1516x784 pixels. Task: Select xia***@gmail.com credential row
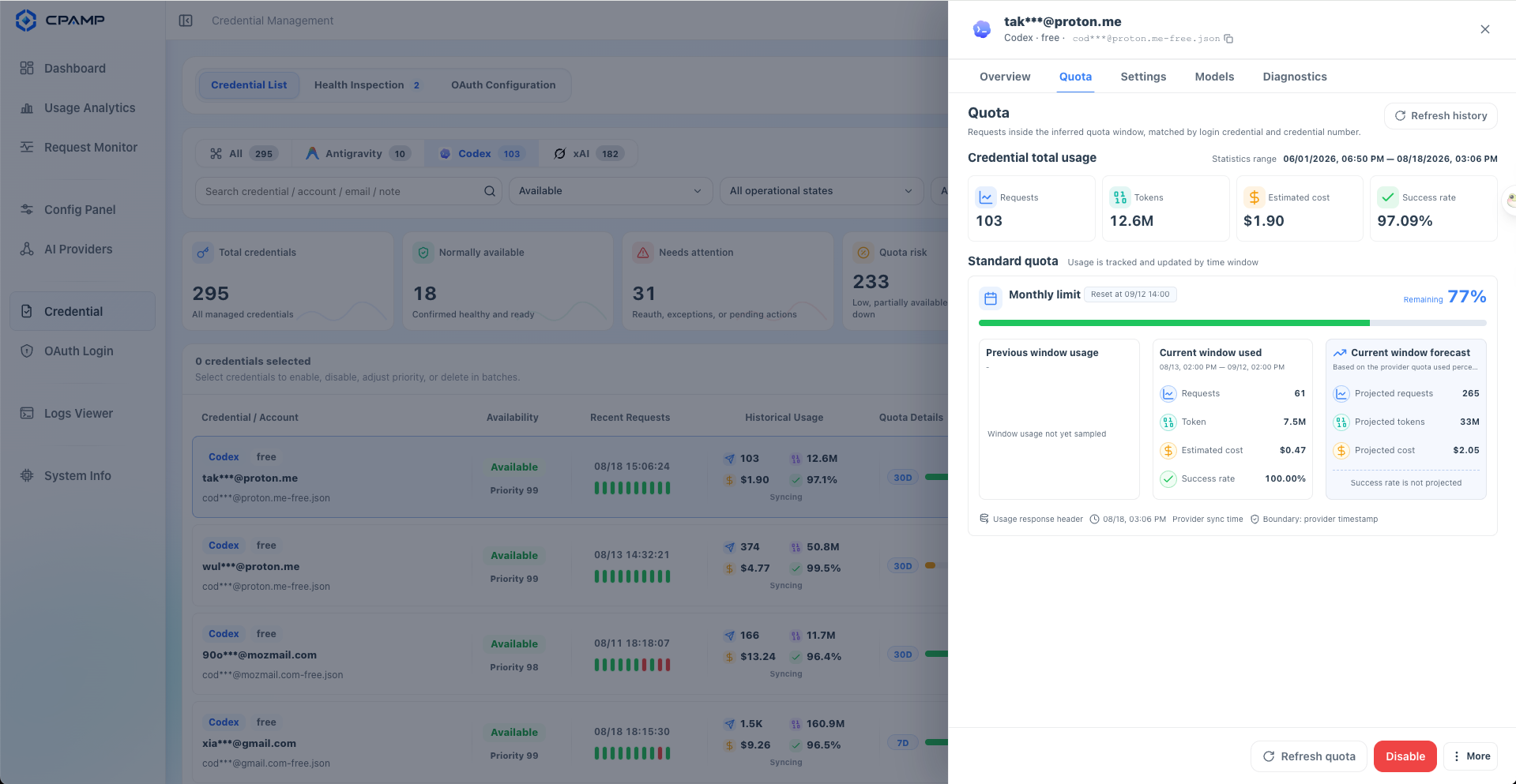570,742
